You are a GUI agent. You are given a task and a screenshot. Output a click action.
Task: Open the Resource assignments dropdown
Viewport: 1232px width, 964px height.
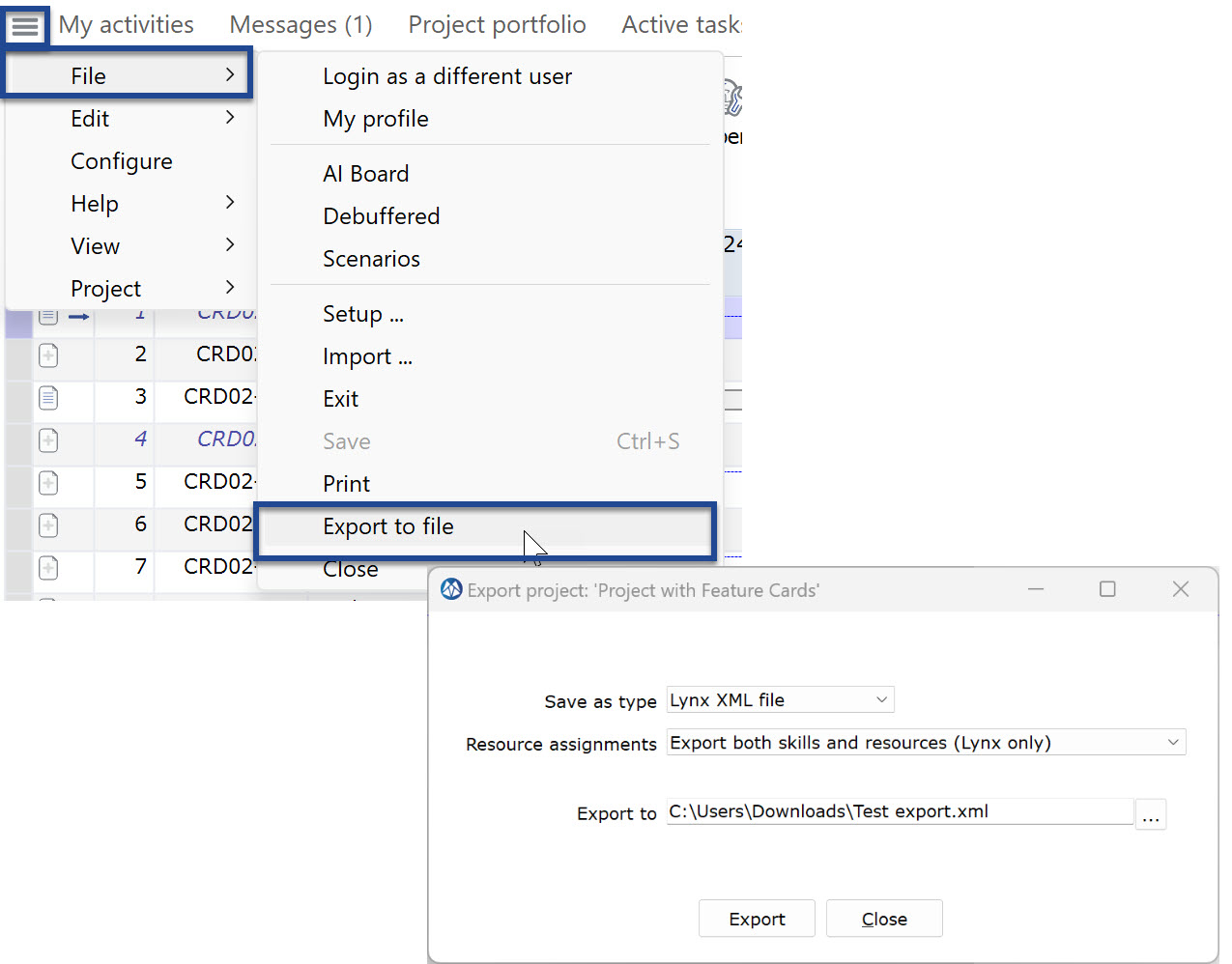925,742
